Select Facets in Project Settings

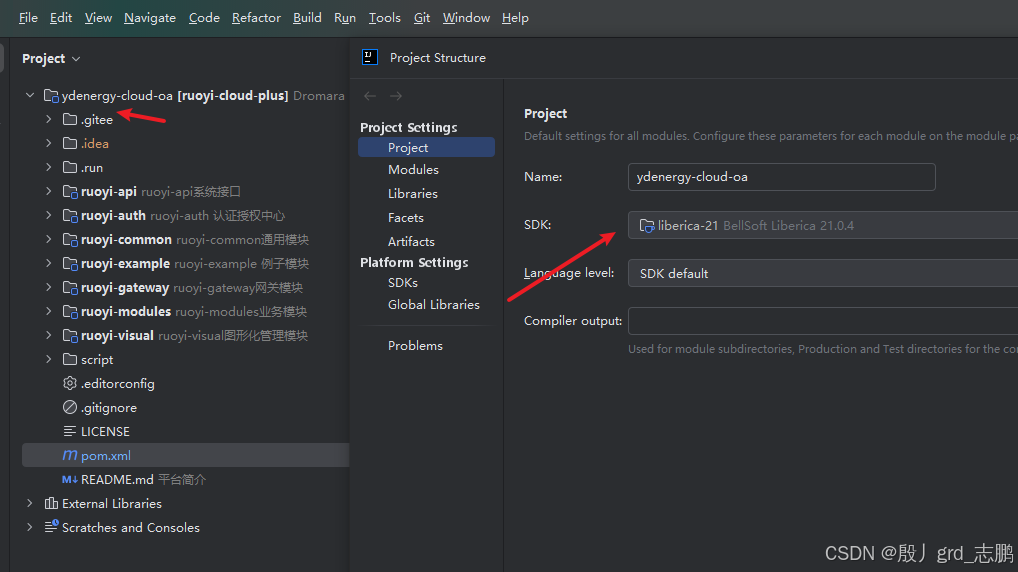(406, 218)
